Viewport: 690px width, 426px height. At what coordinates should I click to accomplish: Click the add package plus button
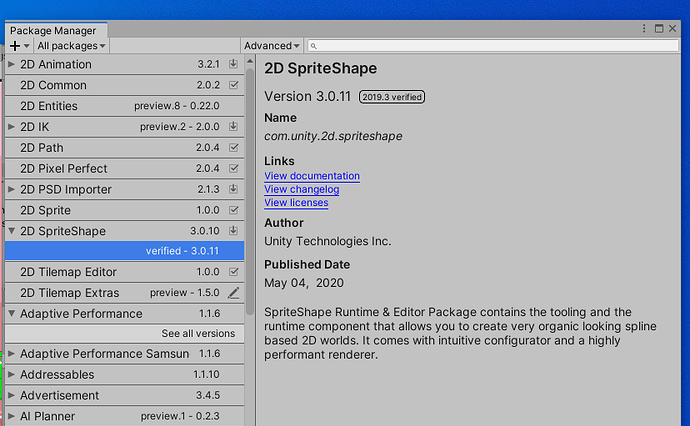(x=17, y=46)
